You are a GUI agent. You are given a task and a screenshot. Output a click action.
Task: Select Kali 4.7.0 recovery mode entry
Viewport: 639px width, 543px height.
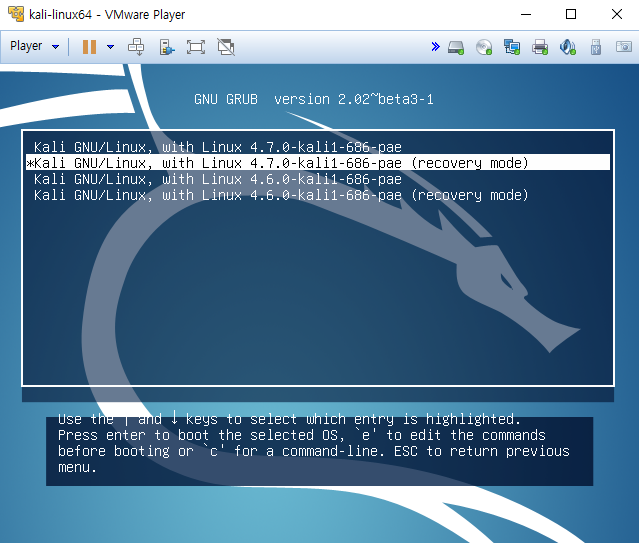pos(318,163)
